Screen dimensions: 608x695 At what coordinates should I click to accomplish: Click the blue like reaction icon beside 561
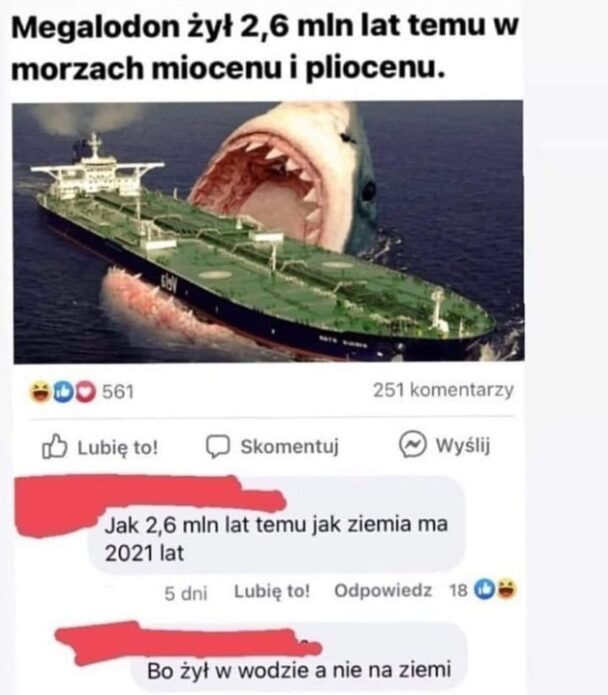pos(63,392)
